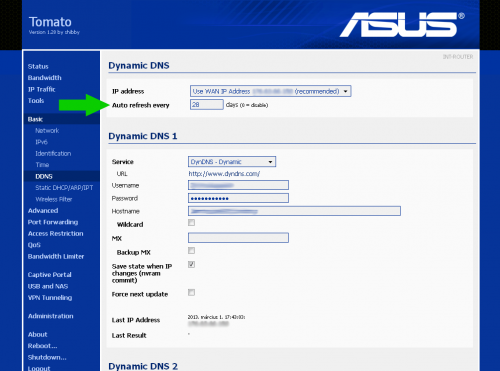This screenshot has width=500, height=371.
Task: Open the About page
Action: 38,334
